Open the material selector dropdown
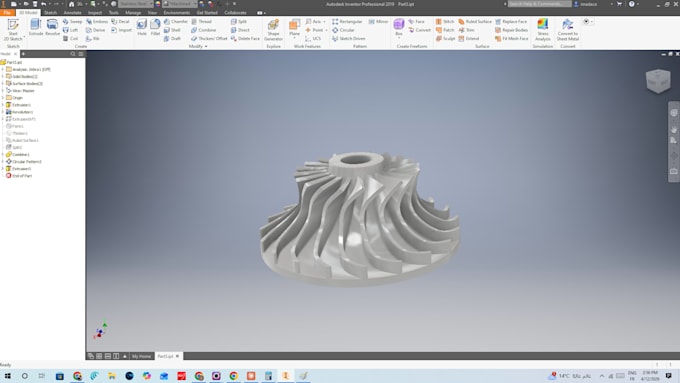The height and width of the screenshot is (383, 680). click(136, 4)
